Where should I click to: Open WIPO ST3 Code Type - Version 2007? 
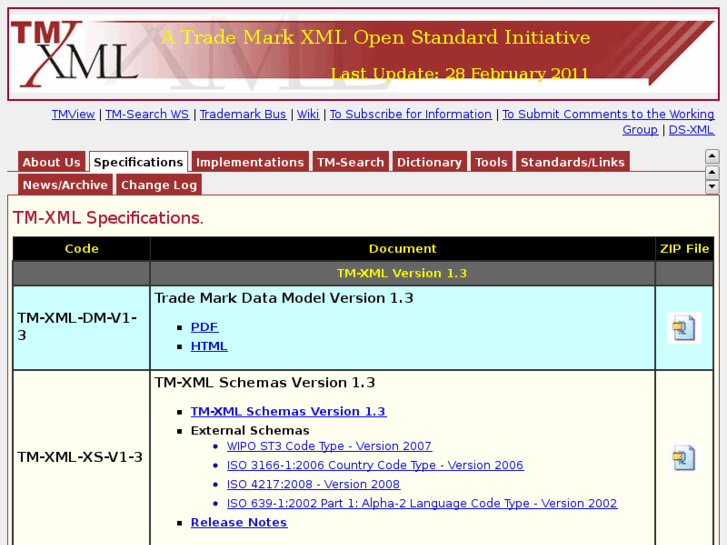point(329,446)
